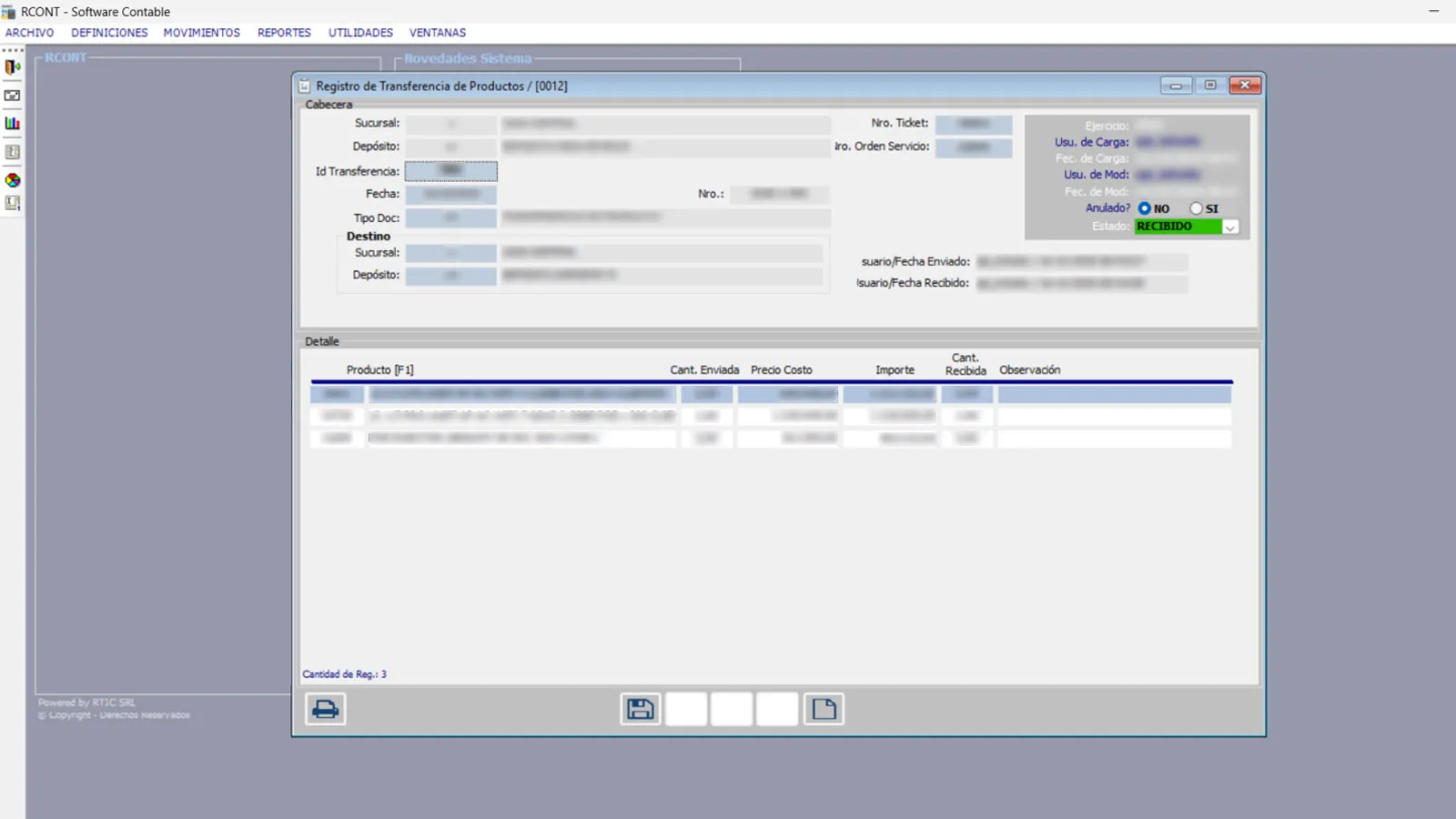This screenshot has height=819, width=1456.
Task: Click the RCONT app icon in title bar
Action: [x=8, y=12]
